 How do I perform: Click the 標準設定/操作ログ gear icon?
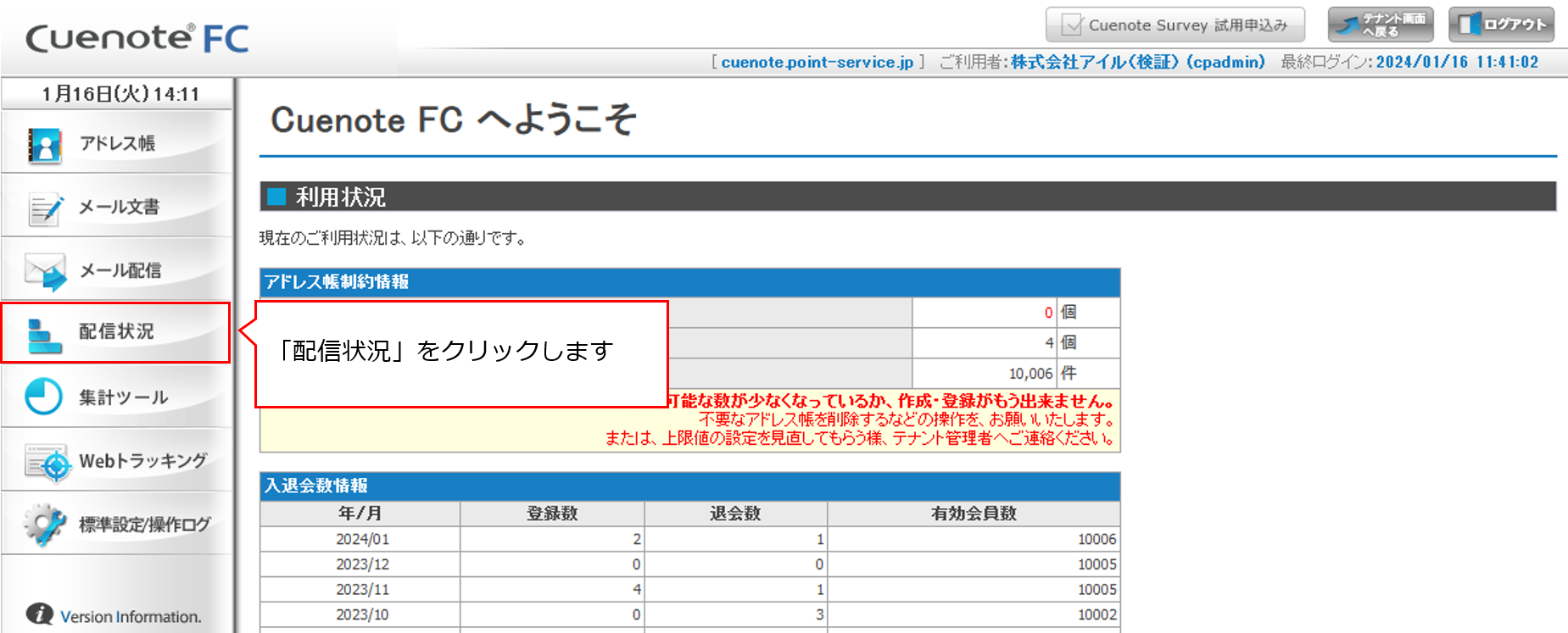(45, 525)
